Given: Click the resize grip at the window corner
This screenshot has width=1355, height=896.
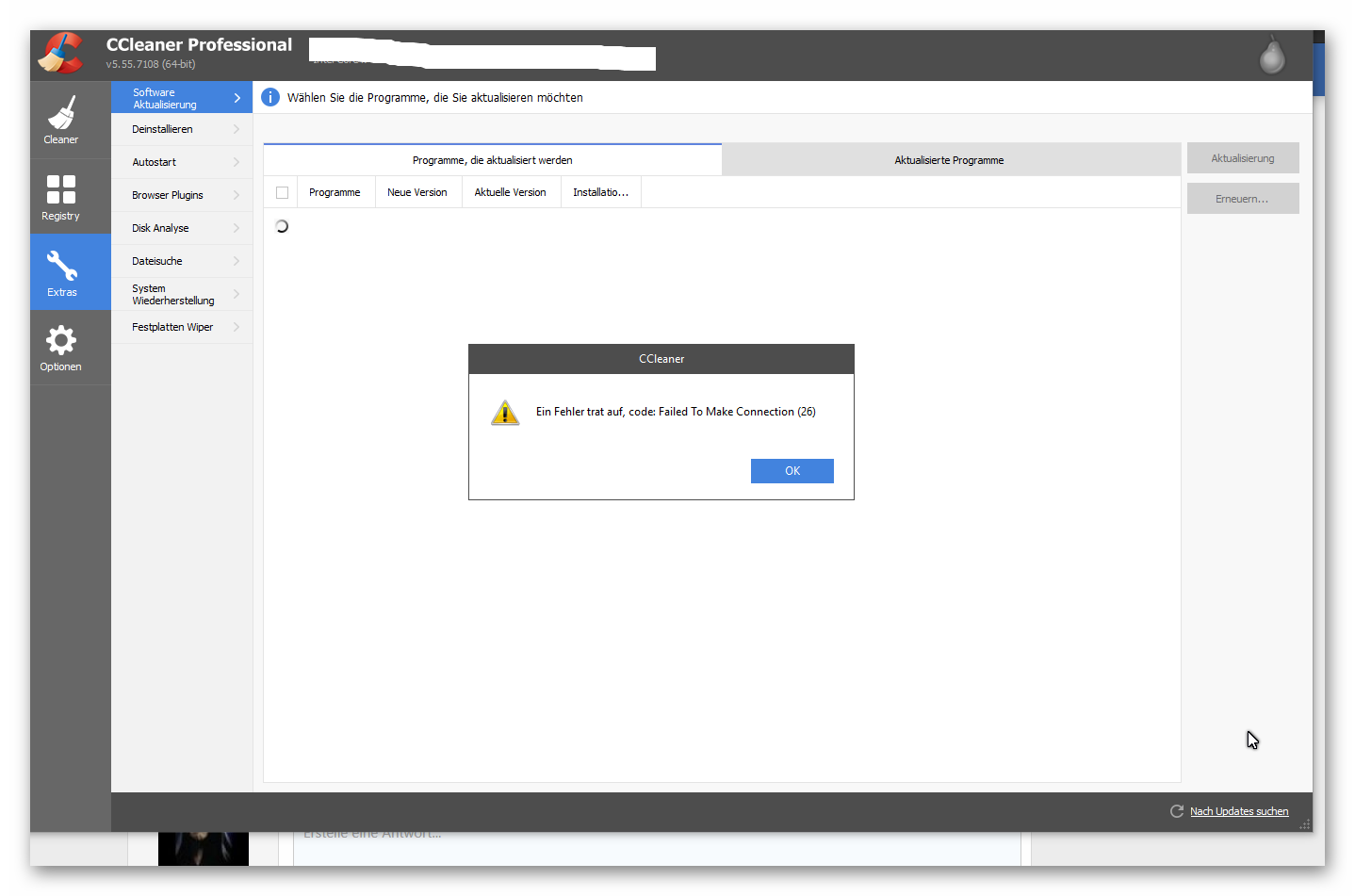Looking at the screenshot, I should pos(1305,824).
